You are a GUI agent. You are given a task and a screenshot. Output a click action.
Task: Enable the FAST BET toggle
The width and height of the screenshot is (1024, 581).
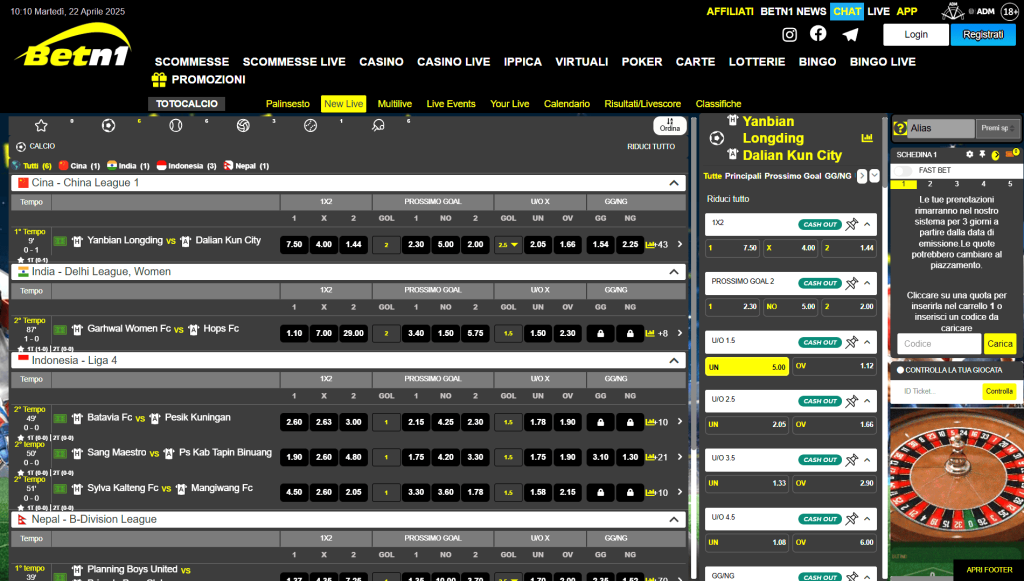(x=902, y=171)
